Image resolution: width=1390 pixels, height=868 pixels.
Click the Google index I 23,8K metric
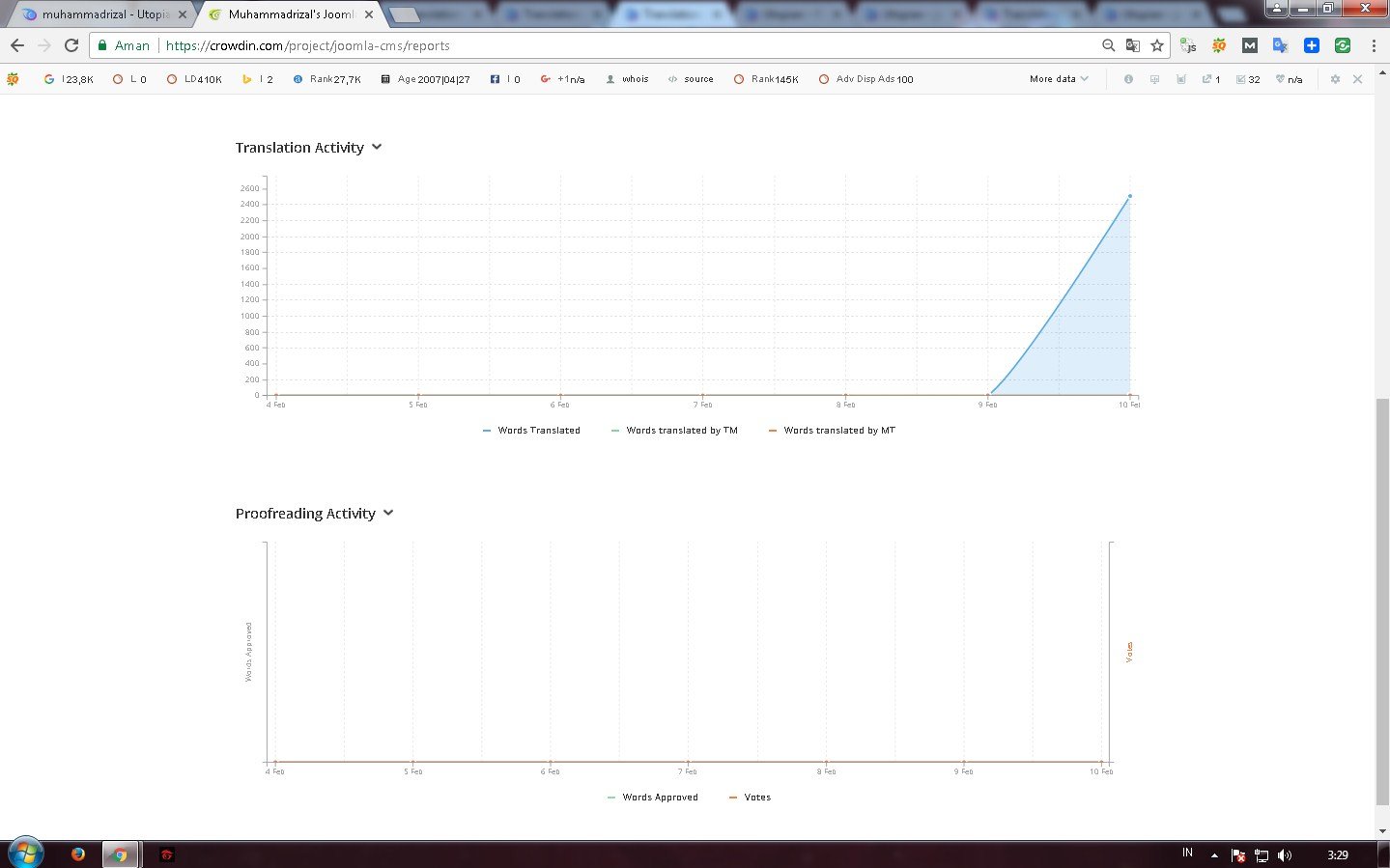(69, 79)
